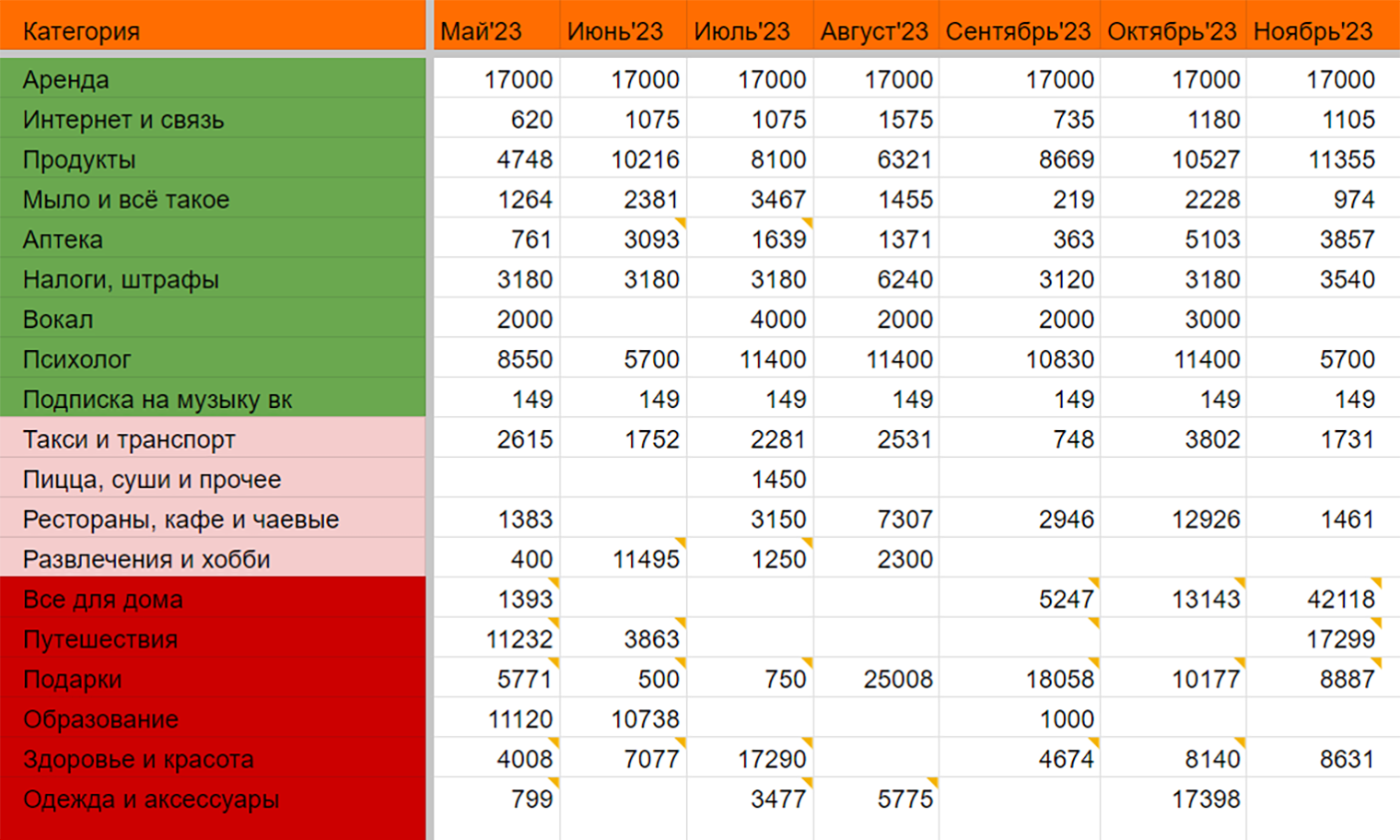The width and height of the screenshot is (1400, 840).
Task: Select the Октябрь'23 column header
Action: pyautogui.click(x=1173, y=26)
